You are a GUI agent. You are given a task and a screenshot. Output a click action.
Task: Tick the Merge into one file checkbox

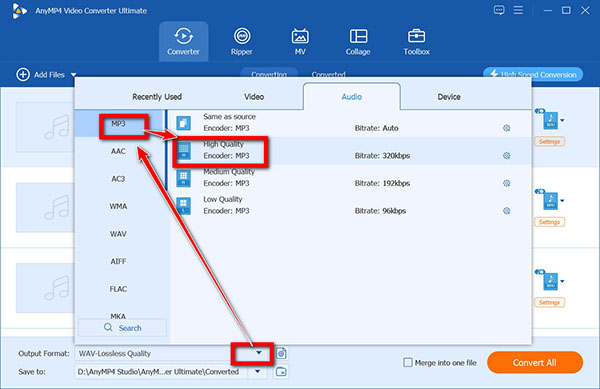point(408,362)
